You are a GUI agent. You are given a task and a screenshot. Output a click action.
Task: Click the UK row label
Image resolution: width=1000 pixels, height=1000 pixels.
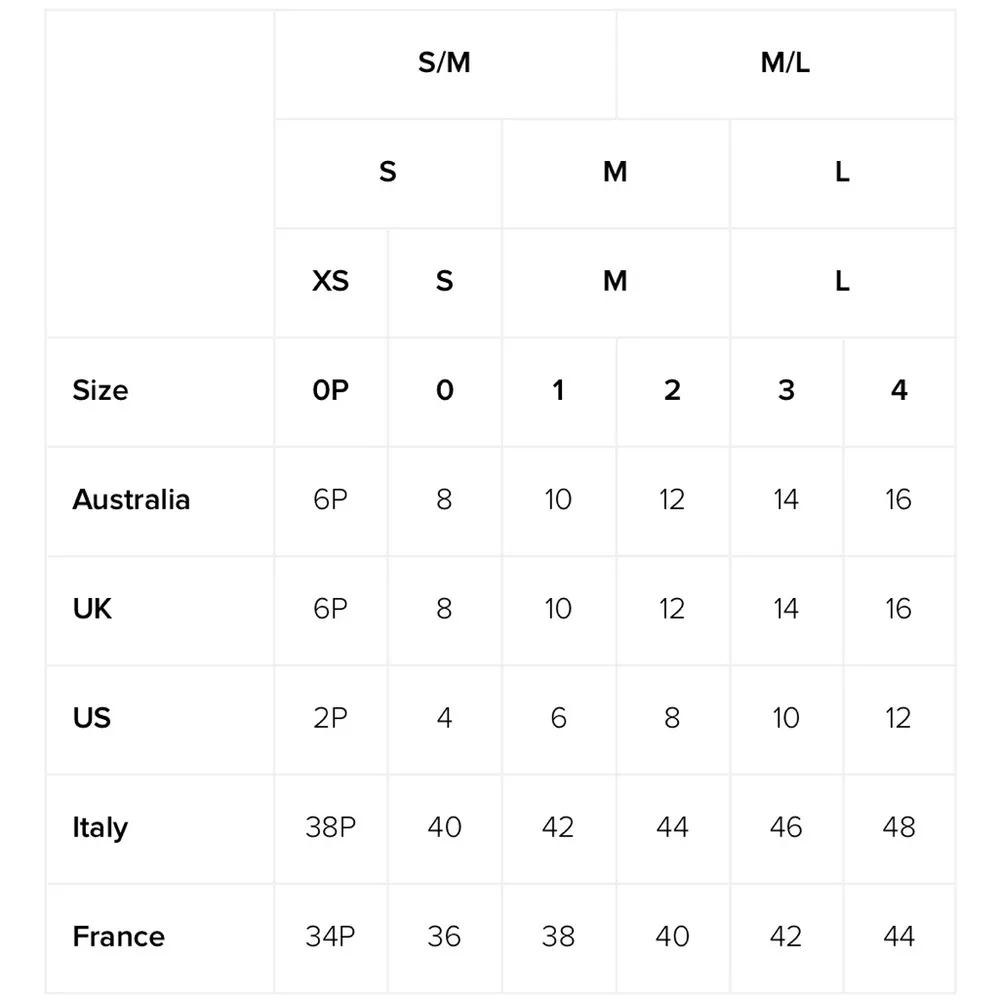[92, 608]
